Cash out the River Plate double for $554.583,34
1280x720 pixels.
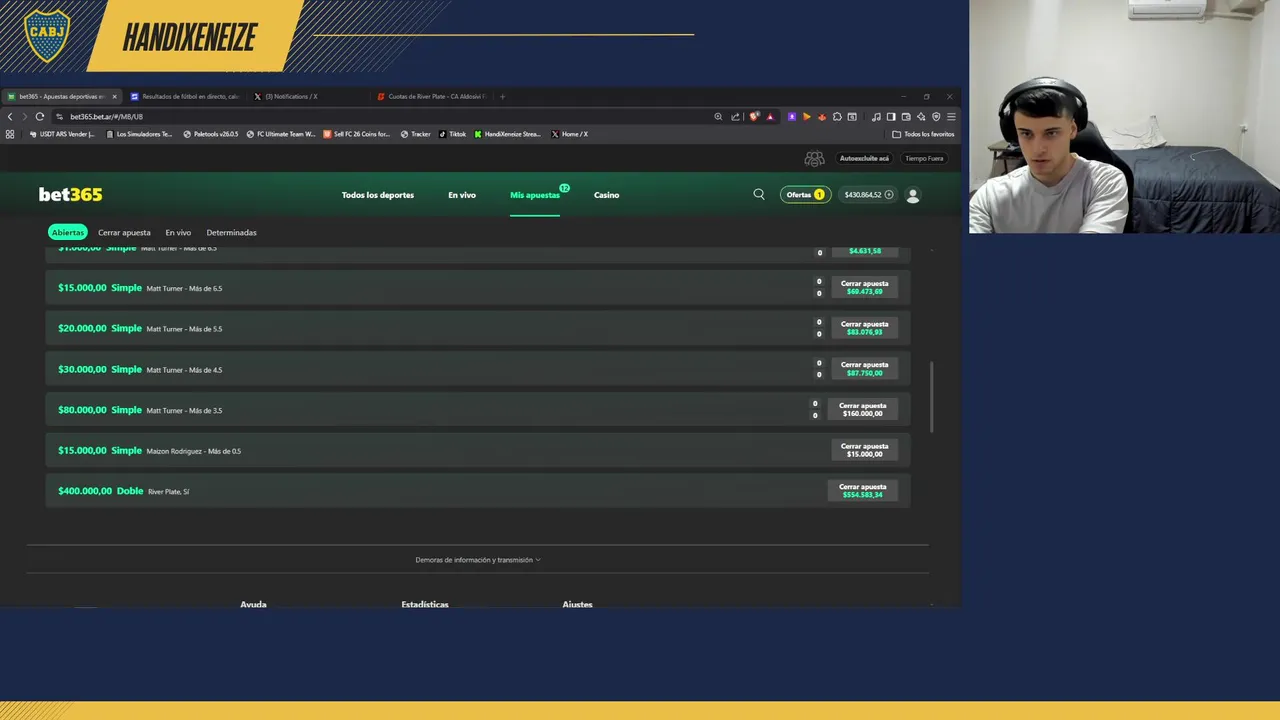862,491
